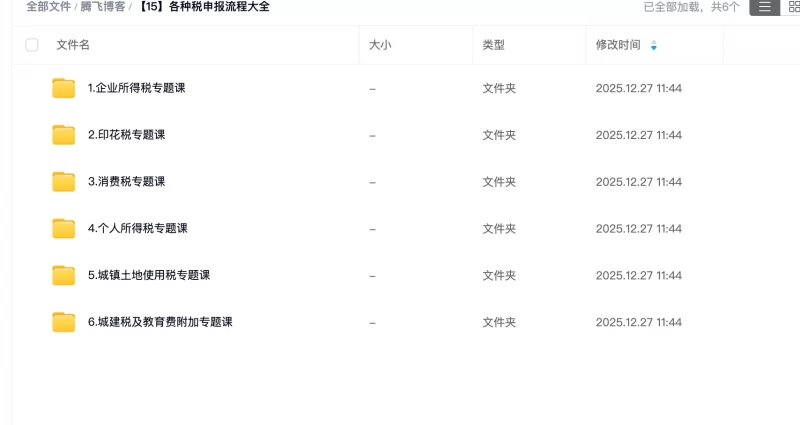Image resolution: width=800 pixels, height=425 pixels.
Task: Tick the select-all checkbox in header
Action: point(32,45)
